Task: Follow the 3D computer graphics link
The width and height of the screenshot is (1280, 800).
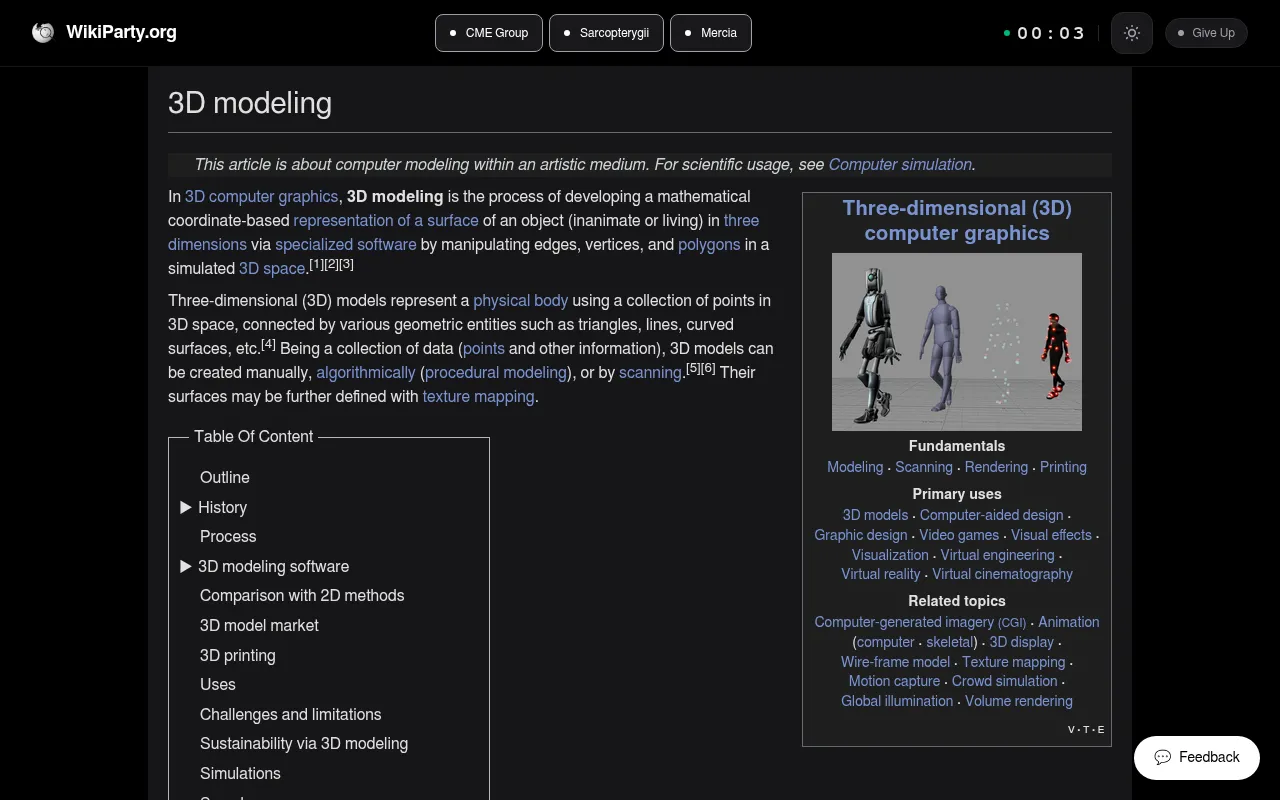Action: coord(261,196)
